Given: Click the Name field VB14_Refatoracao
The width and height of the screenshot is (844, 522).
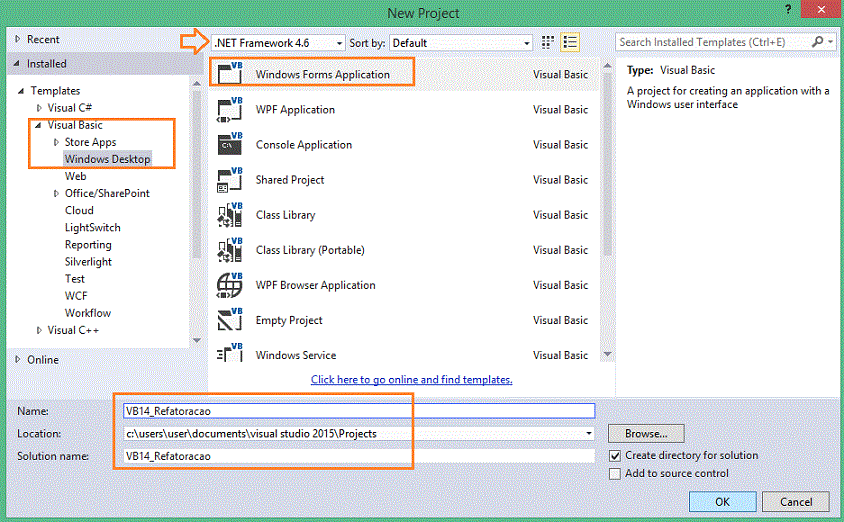Looking at the screenshot, I should click(359, 411).
